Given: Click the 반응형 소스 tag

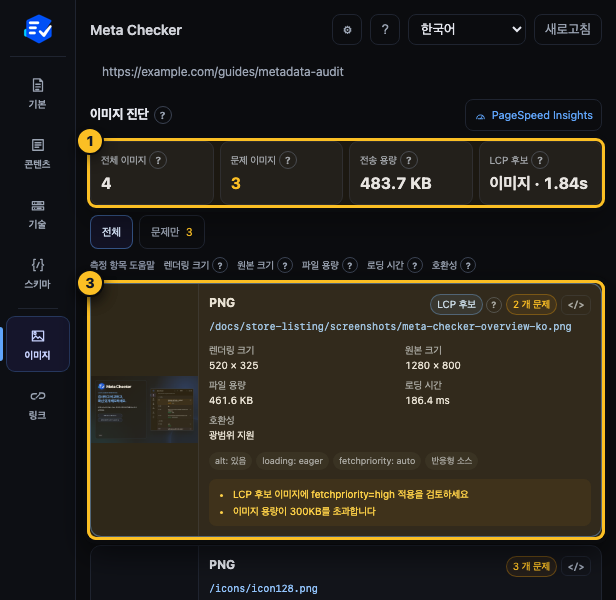Looking at the screenshot, I should tap(451, 461).
